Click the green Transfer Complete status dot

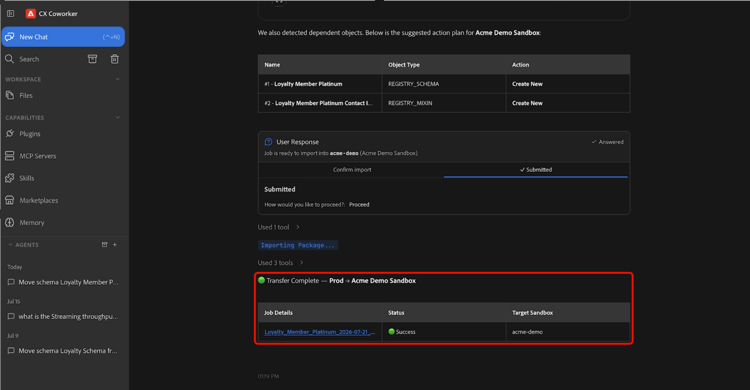[261, 280]
